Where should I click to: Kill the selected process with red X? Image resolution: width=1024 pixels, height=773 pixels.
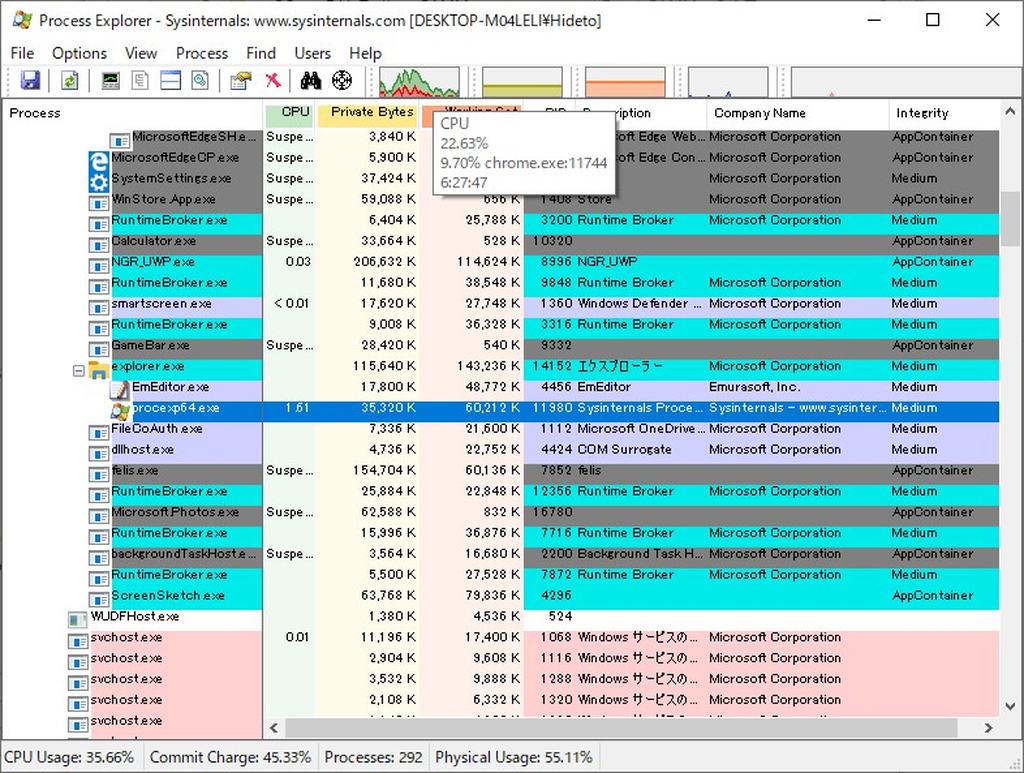tap(272, 80)
